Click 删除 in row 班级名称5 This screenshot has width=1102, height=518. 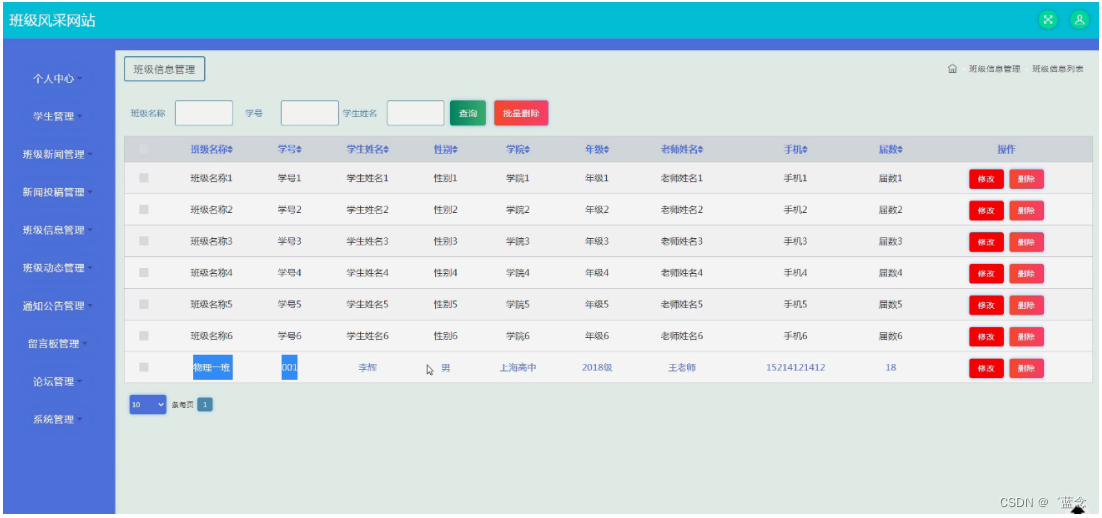pos(1026,305)
